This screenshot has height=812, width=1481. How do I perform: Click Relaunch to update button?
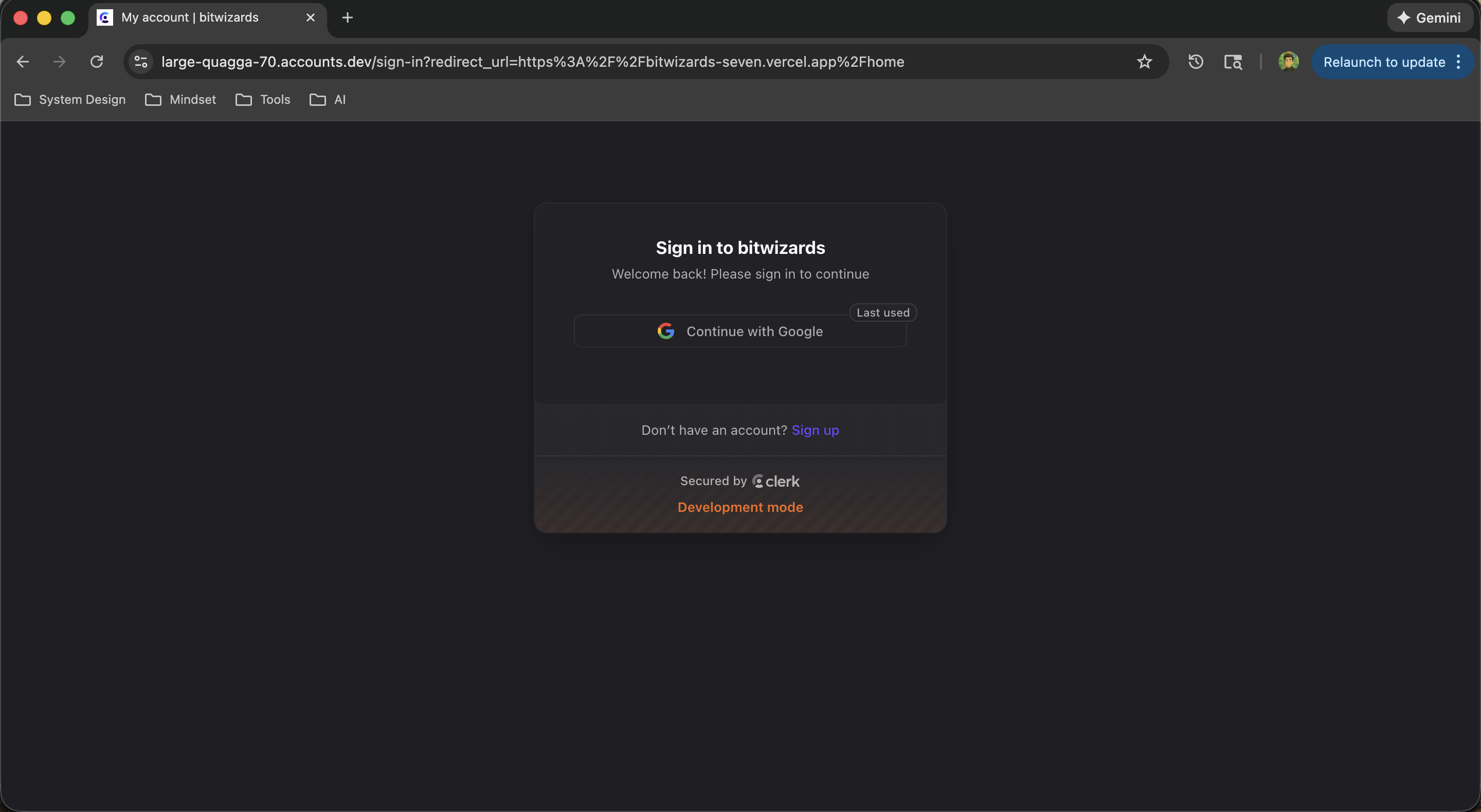1384,62
